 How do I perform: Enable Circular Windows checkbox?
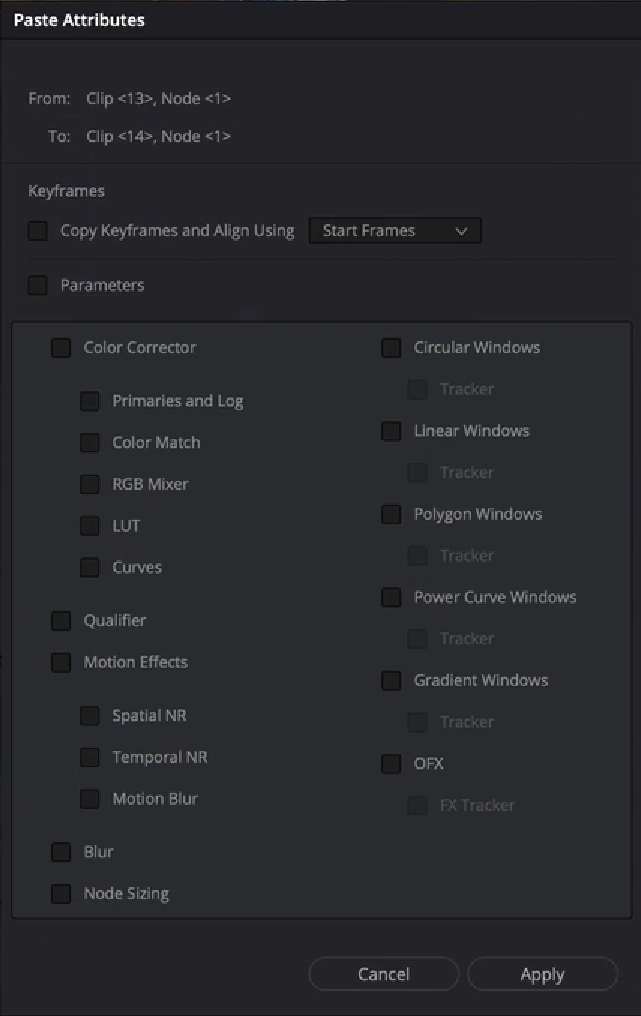[391, 348]
